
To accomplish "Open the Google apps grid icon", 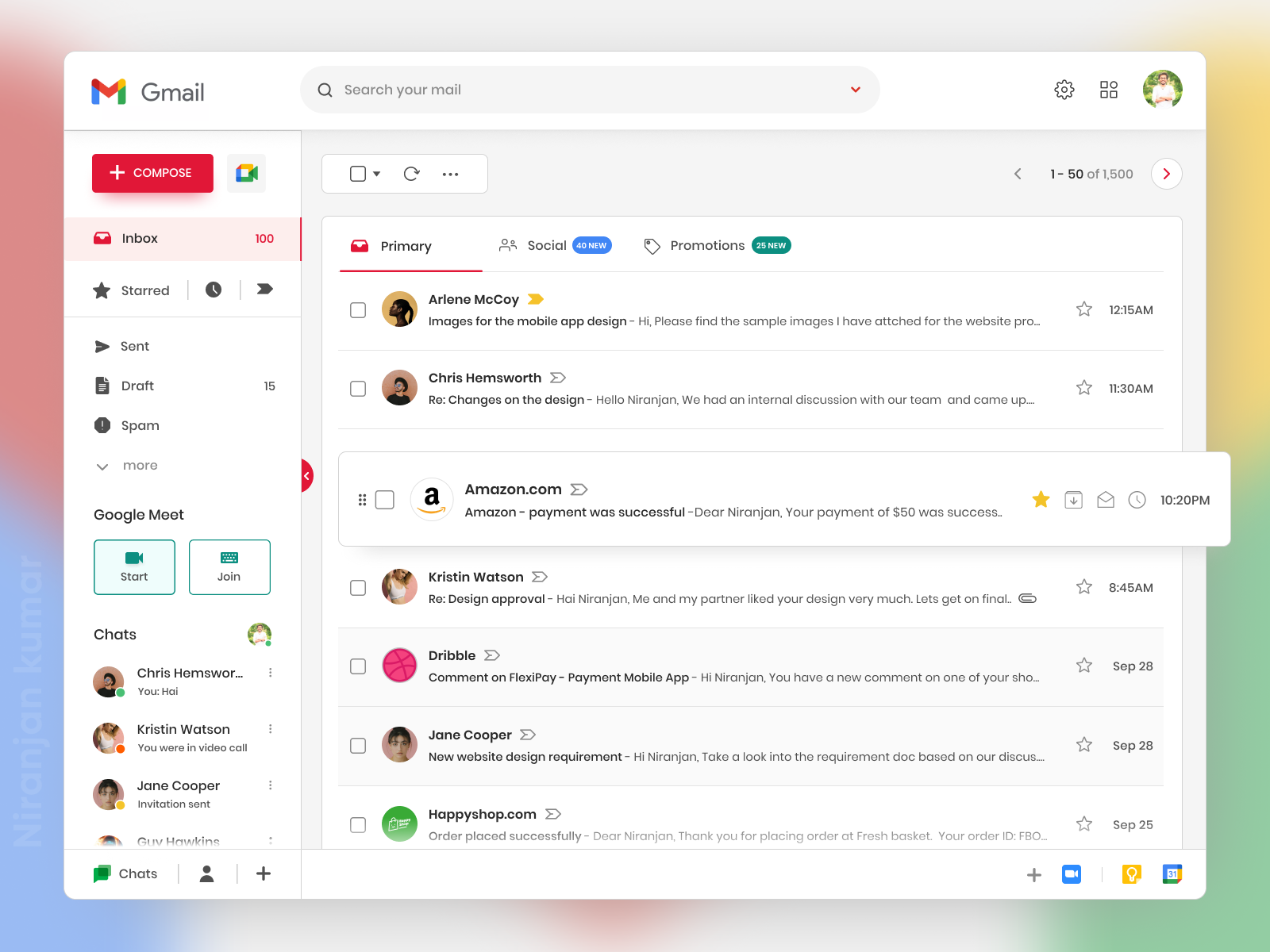I will tap(1109, 90).
